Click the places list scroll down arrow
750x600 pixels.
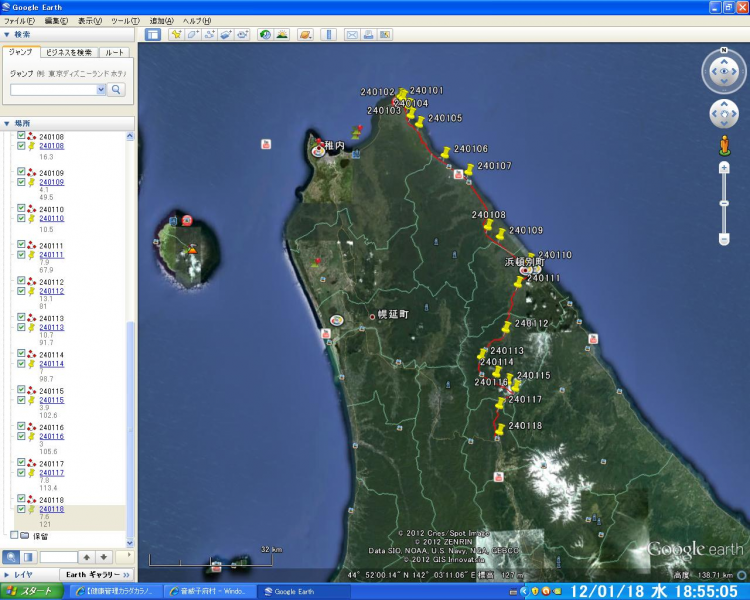click(x=130, y=543)
